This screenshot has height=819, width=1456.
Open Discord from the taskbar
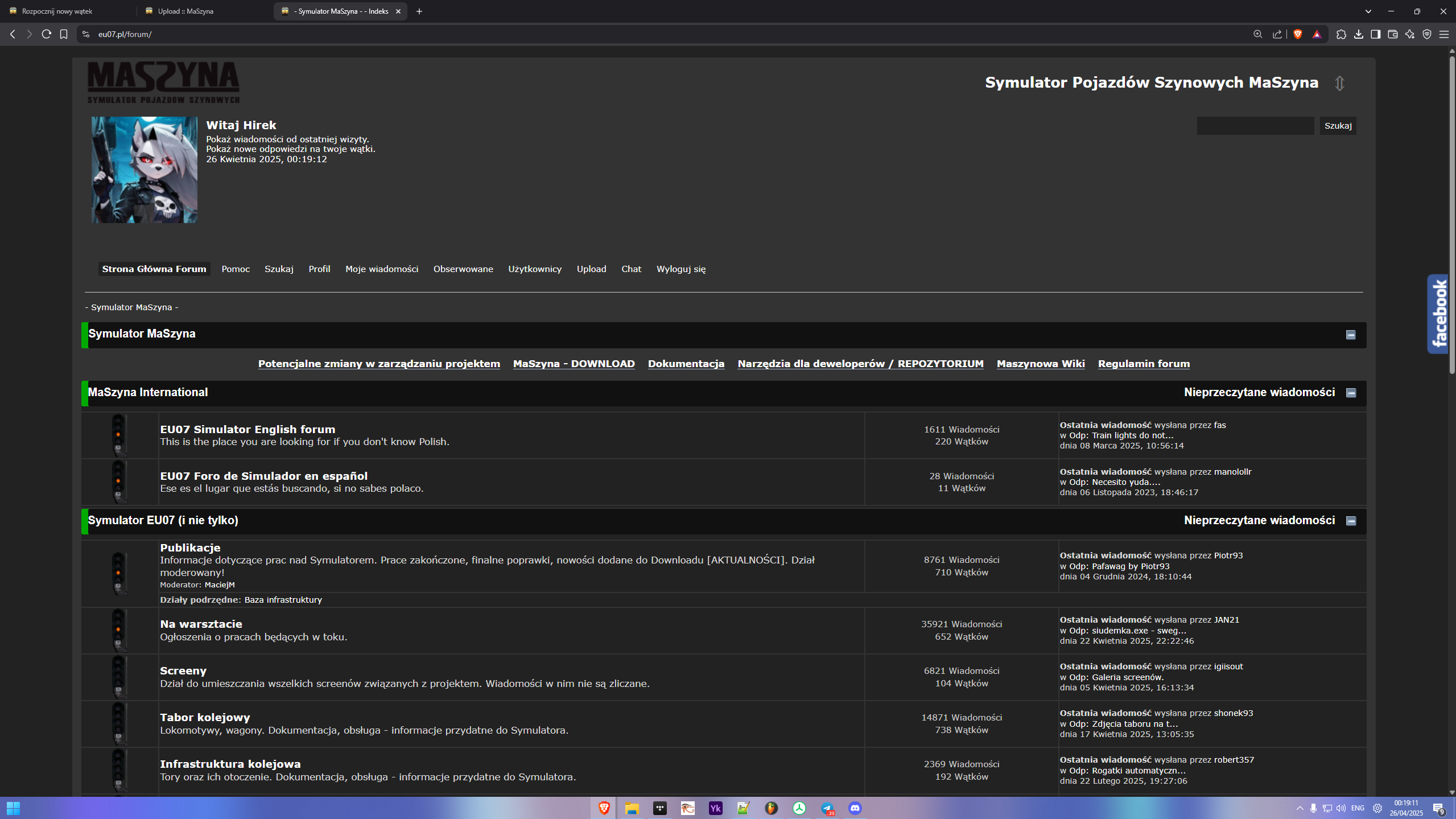(855, 808)
